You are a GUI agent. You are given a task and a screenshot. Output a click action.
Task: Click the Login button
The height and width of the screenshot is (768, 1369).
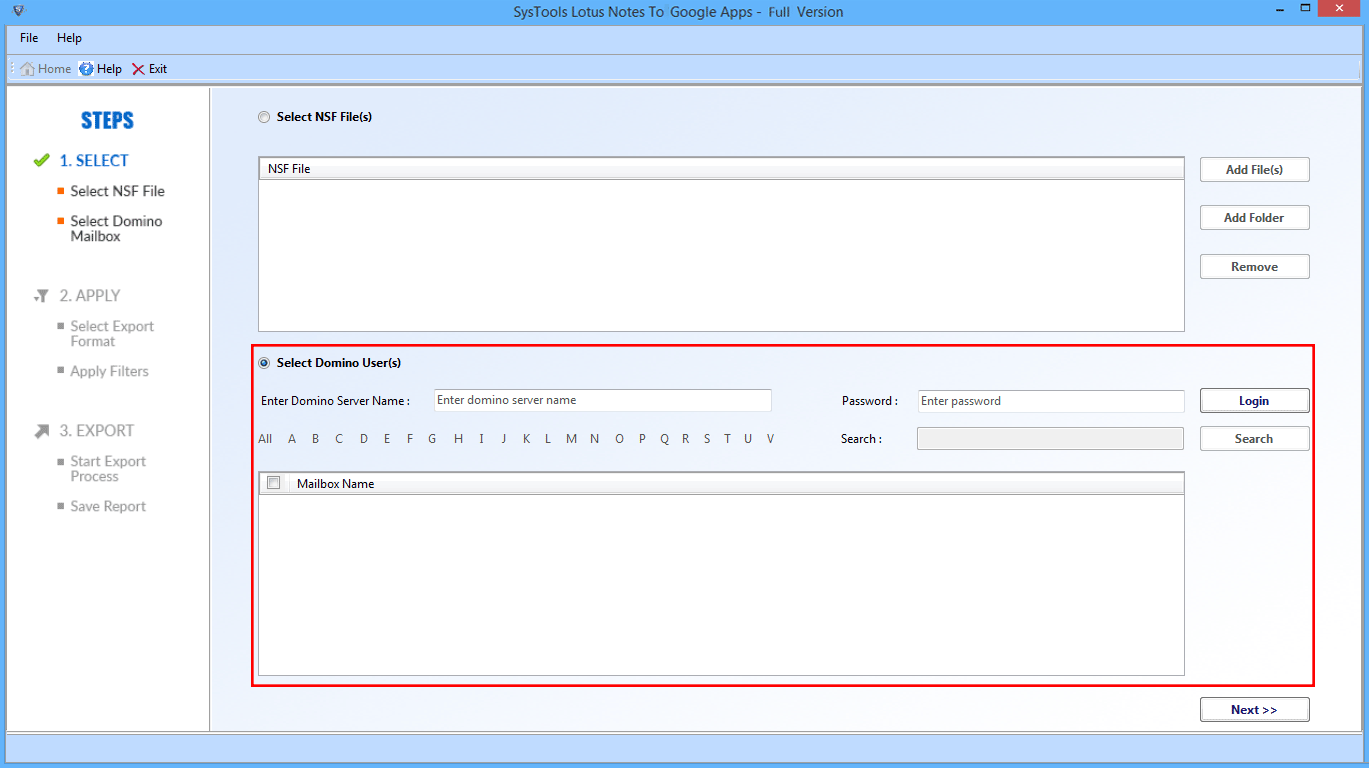coord(1254,401)
